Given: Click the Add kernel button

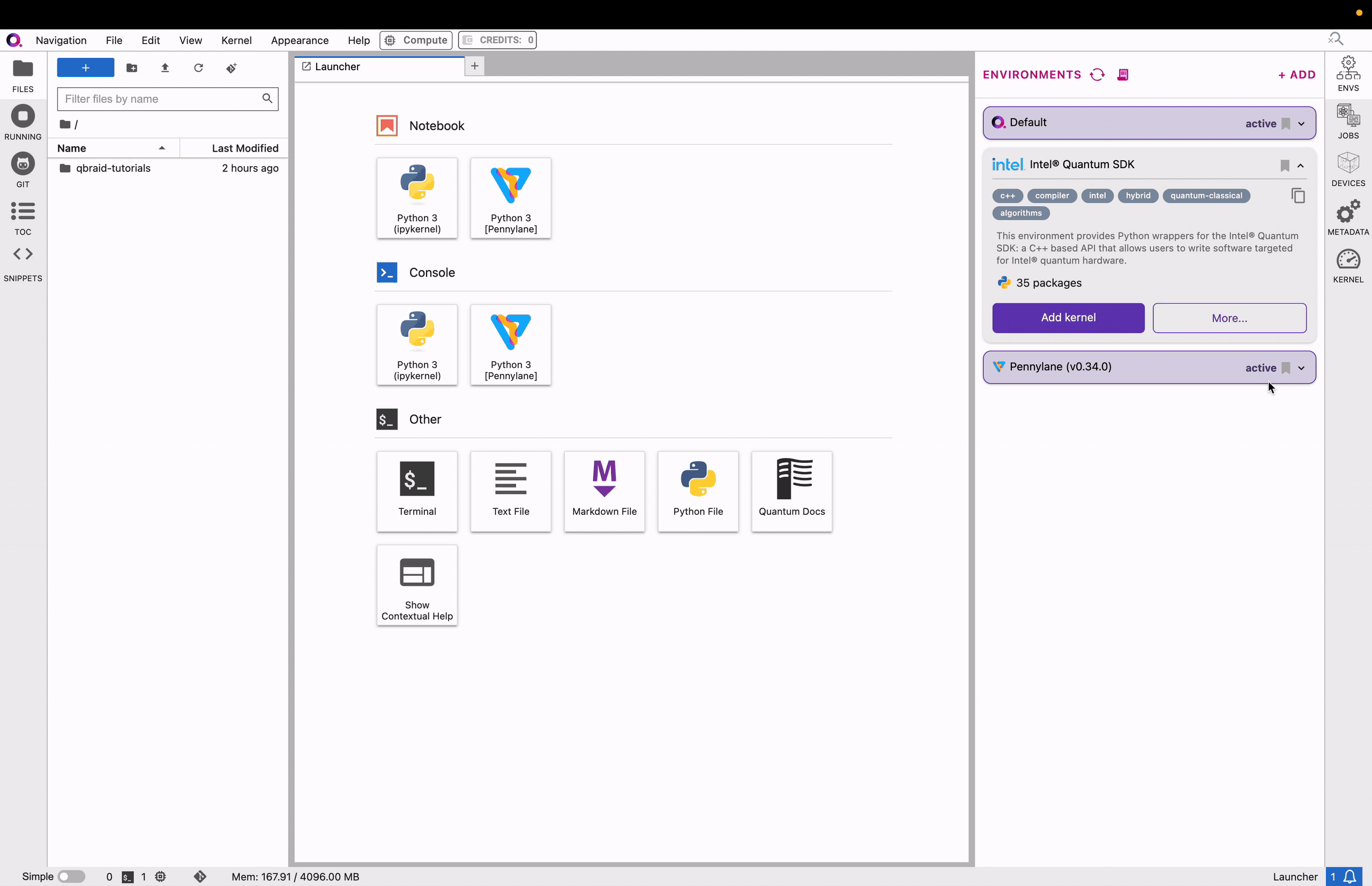Looking at the screenshot, I should pyautogui.click(x=1068, y=318).
